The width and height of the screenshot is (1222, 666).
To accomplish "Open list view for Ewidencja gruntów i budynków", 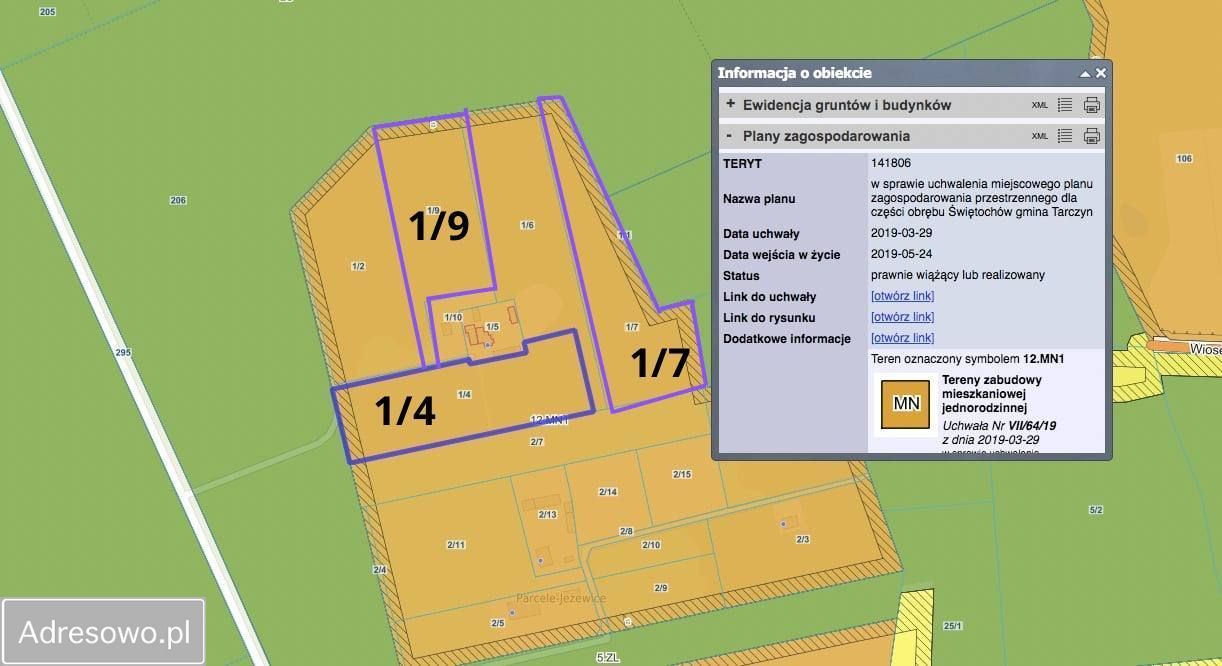I will (1065, 105).
